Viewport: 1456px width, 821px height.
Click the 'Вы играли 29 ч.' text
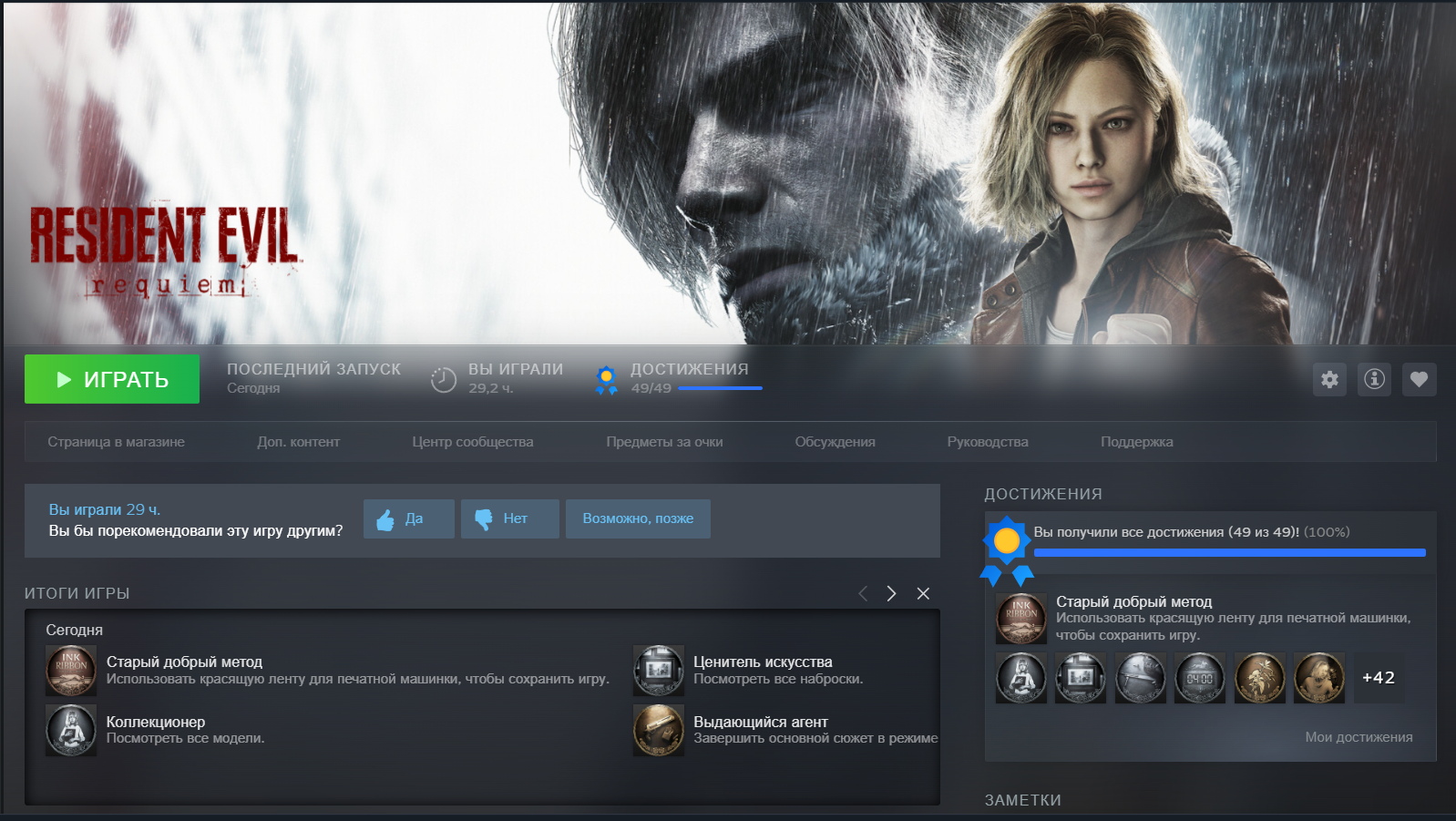click(x=105, y=509)
